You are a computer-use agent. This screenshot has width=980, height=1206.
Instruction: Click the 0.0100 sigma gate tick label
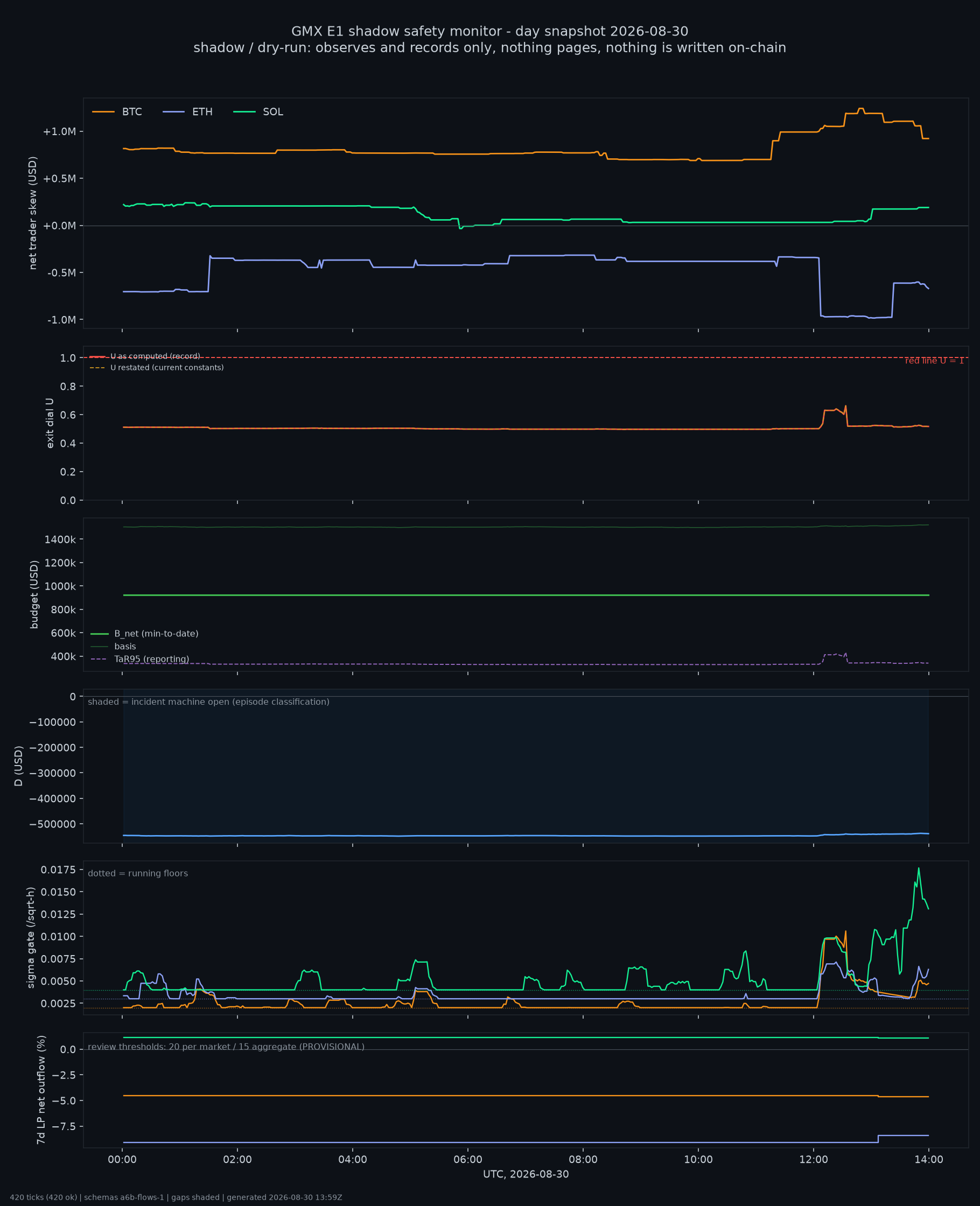pyautogui.click(x=58, y=937)
